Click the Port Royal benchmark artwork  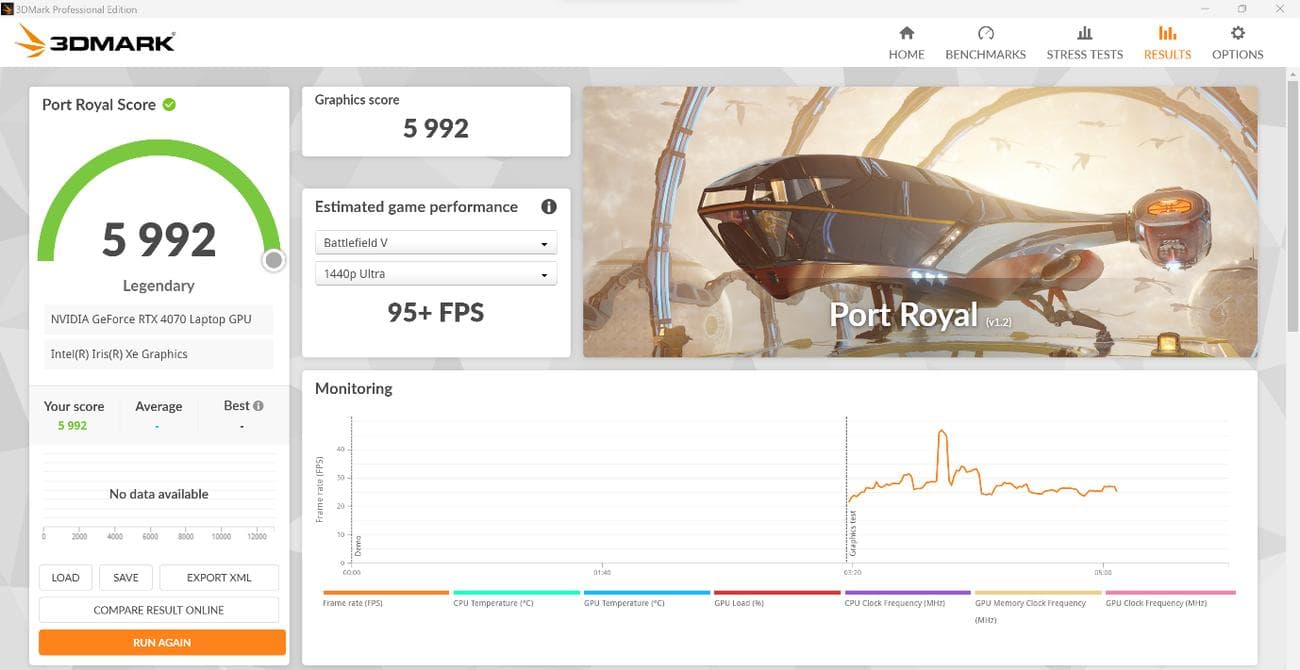[920, 222]
